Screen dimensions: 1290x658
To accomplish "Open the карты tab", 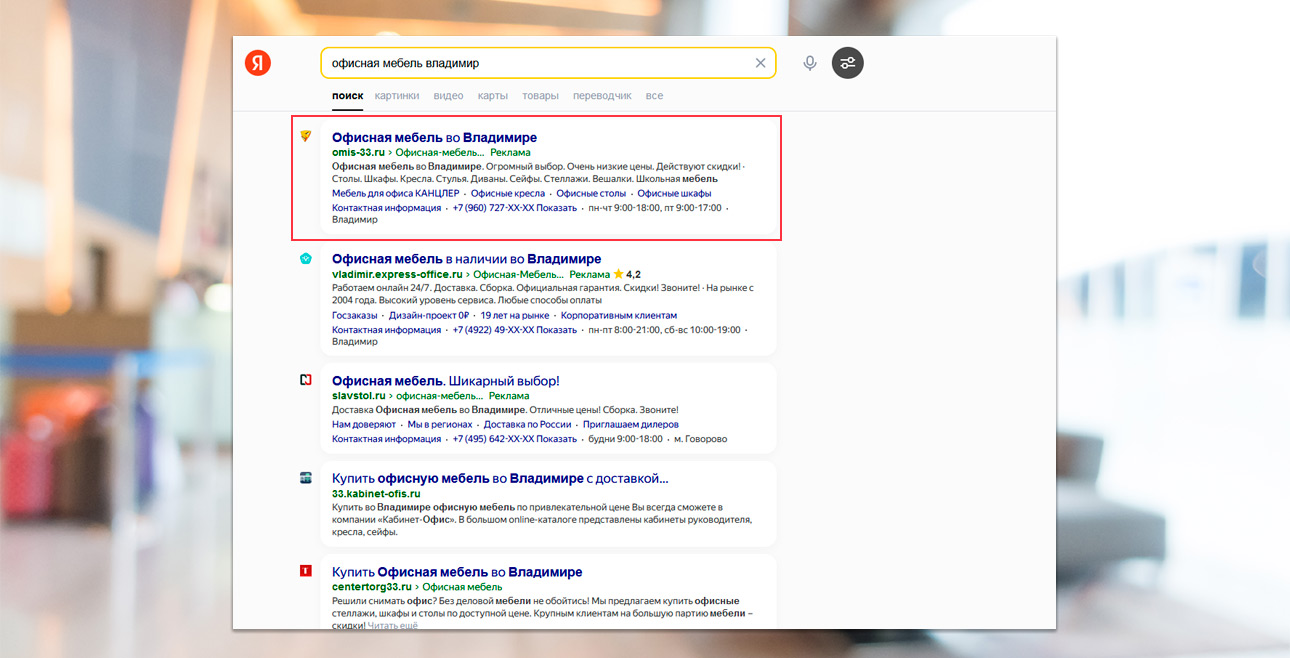I will [492, 96].
